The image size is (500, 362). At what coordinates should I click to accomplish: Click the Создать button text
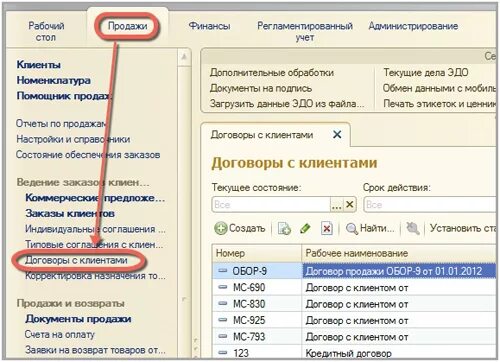coord(247,228)
